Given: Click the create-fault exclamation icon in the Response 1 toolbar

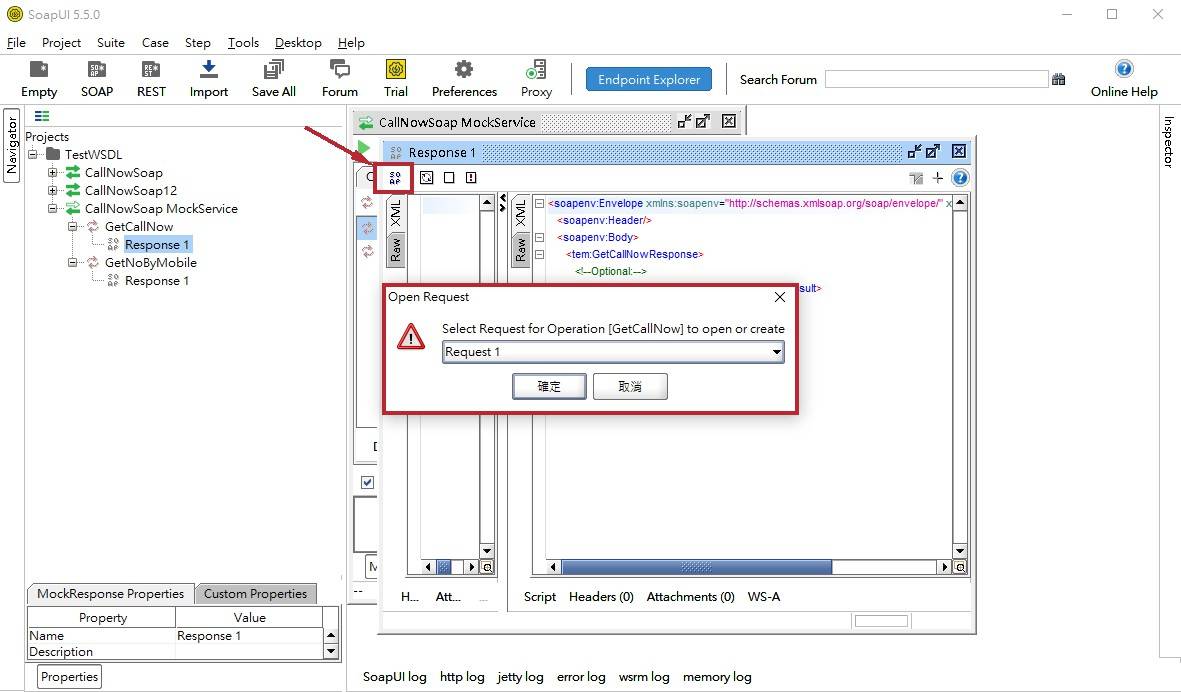Looking at the screenshot, I should coord(471,178).
